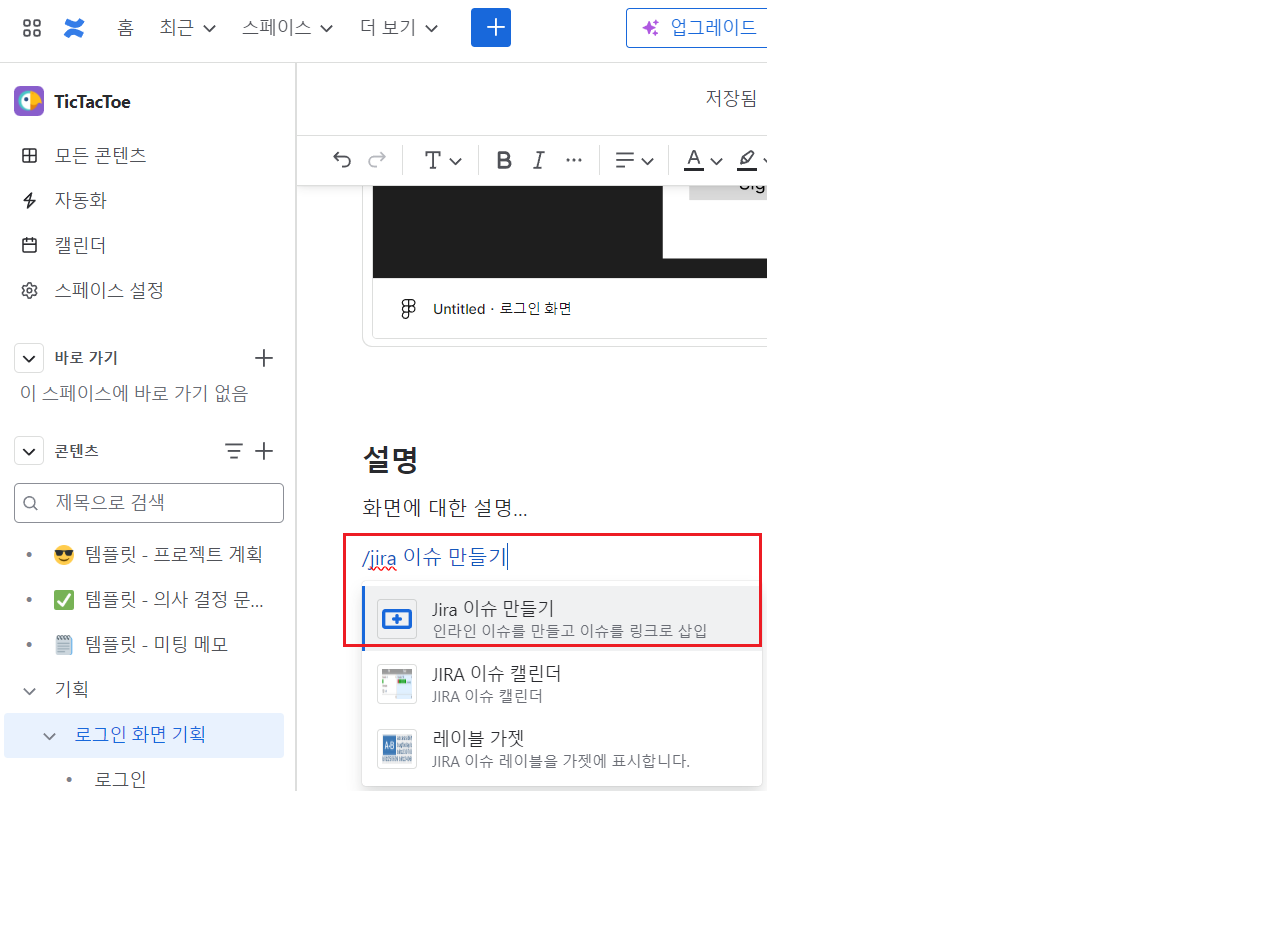Open 템플릿 - 미팅 메모 page

[x=157, y=644]
